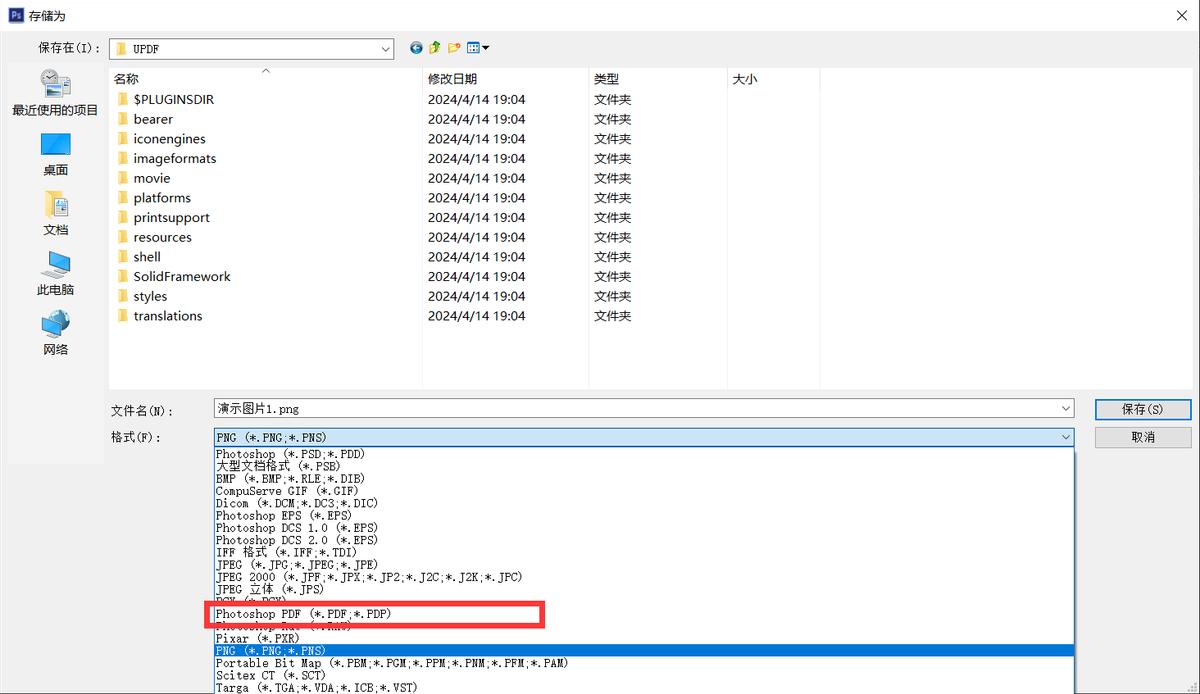This screenshot has height=694, width=1200.
Task: Choose Scitex CT (*.SCT) format
Action: 644,675
